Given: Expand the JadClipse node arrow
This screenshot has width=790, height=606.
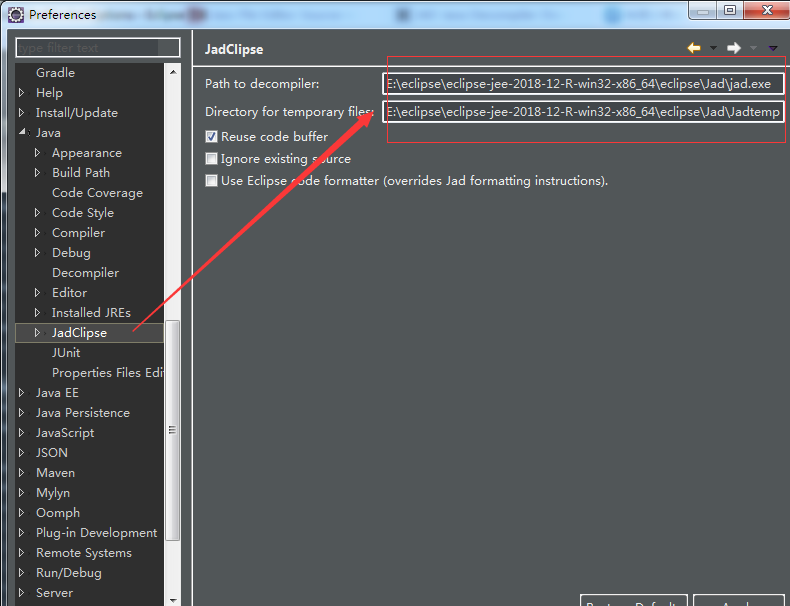Looking at the screenshot, I should click(37, 332).
